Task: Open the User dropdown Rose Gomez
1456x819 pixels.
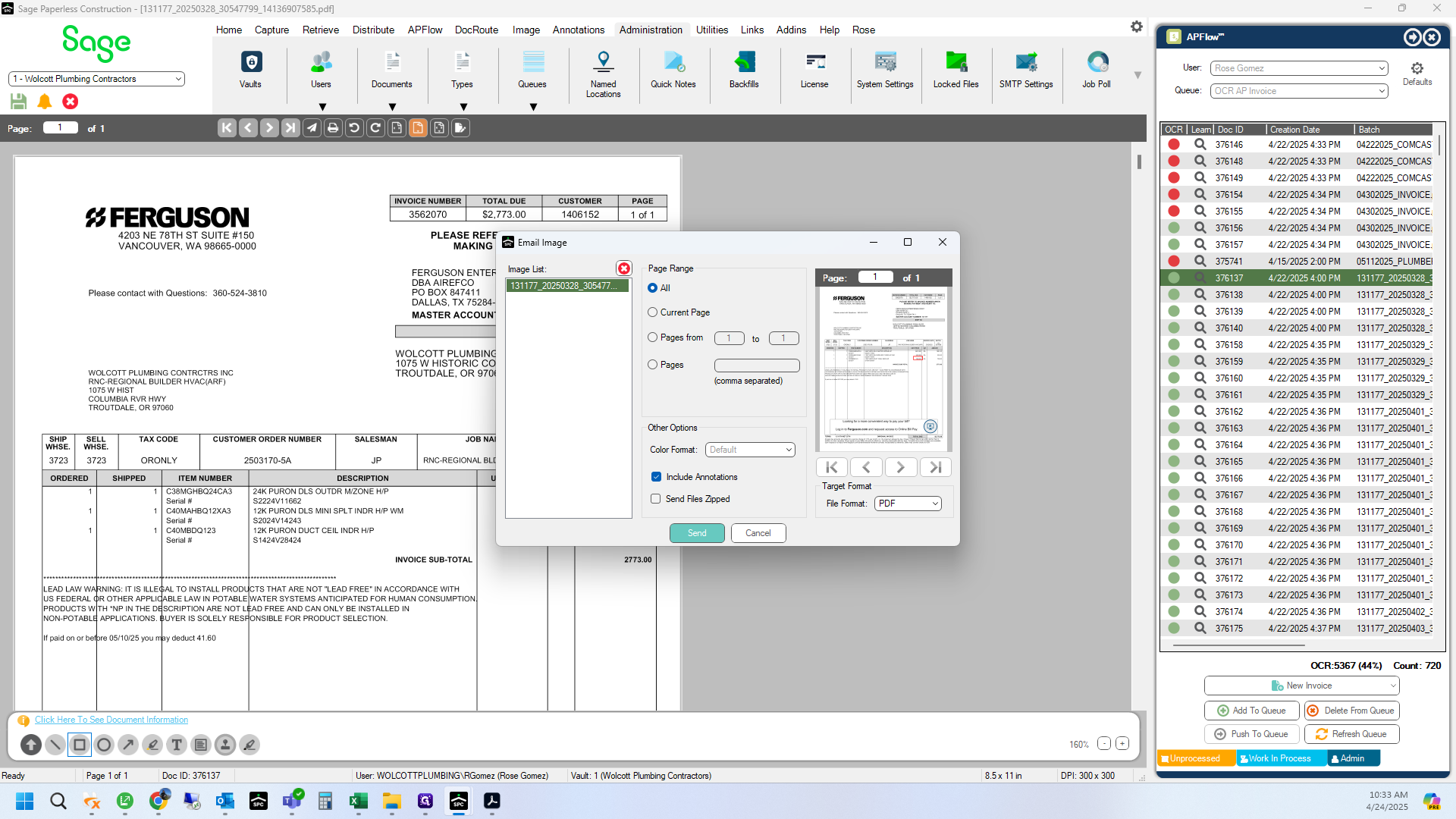Action: coord(1299,68)
